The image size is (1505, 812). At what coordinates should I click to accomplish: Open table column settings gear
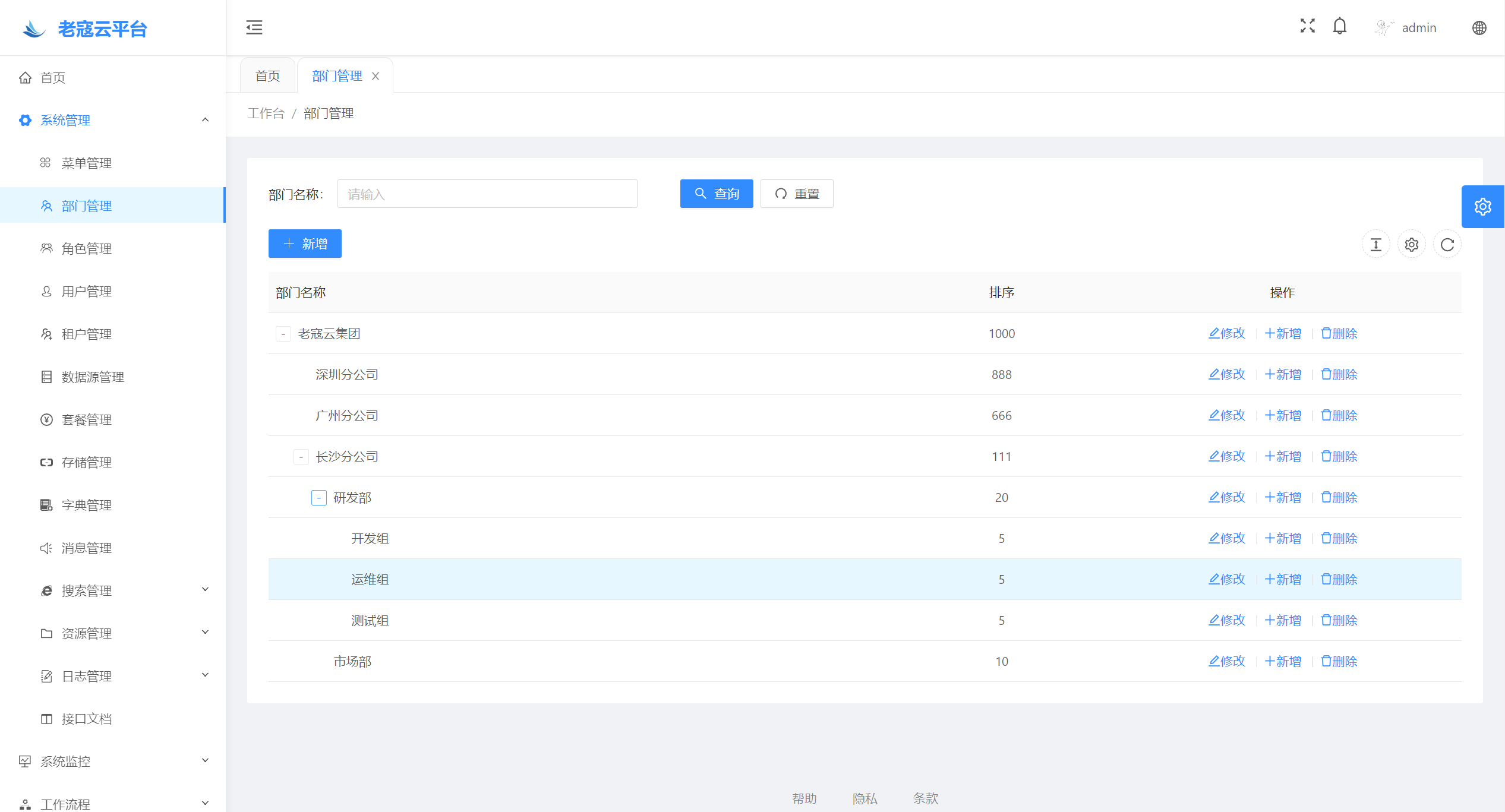1411,245
